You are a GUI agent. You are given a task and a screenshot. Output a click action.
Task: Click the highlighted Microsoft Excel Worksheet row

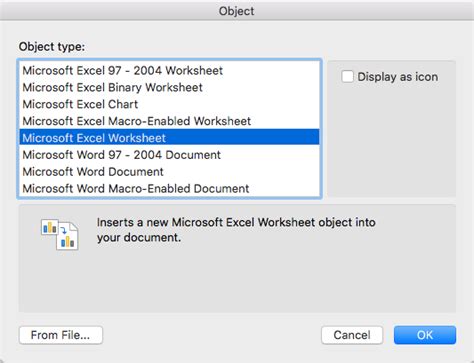pos(169,138)
